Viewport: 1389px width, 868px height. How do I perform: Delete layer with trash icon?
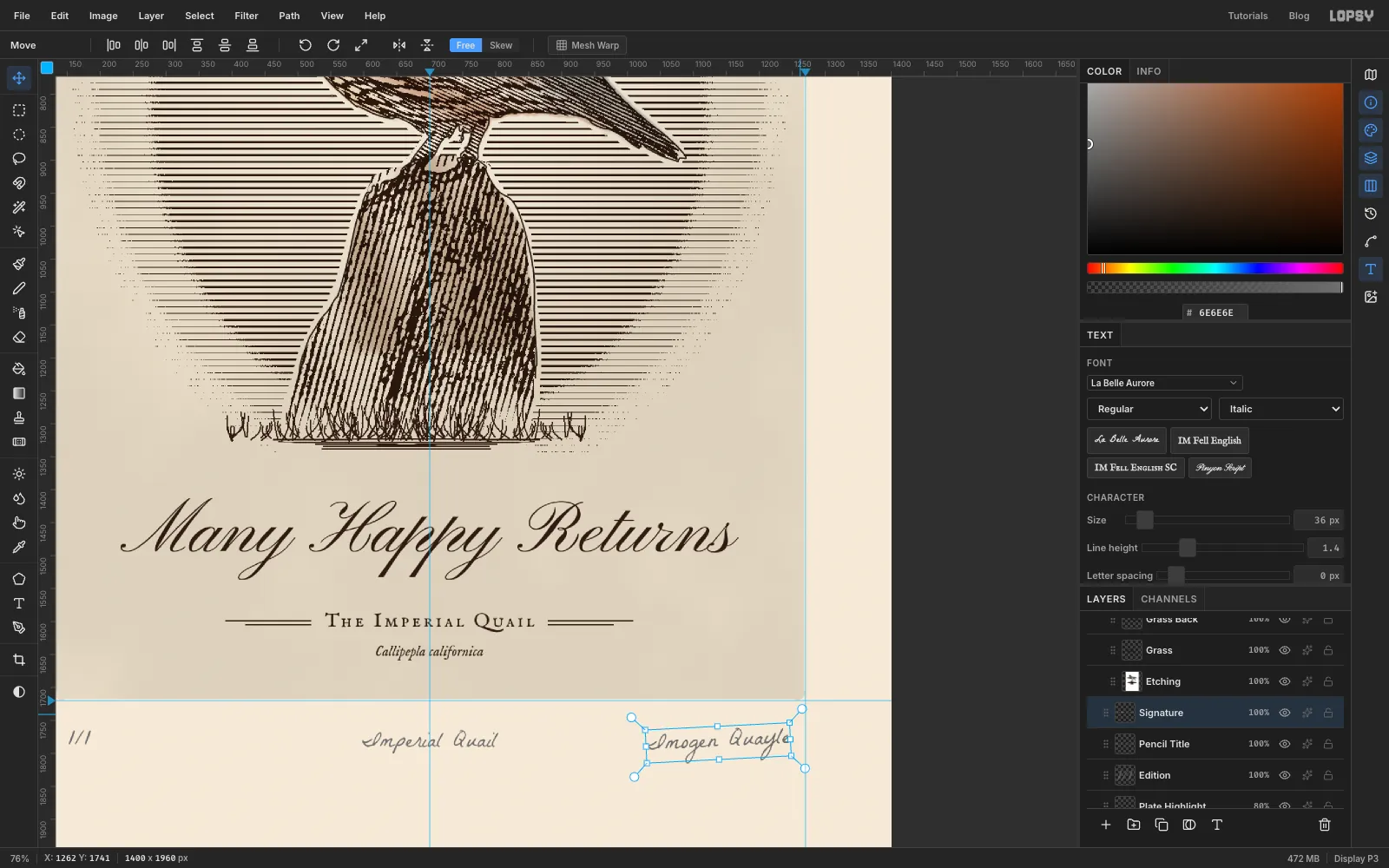coord(1325,825)
